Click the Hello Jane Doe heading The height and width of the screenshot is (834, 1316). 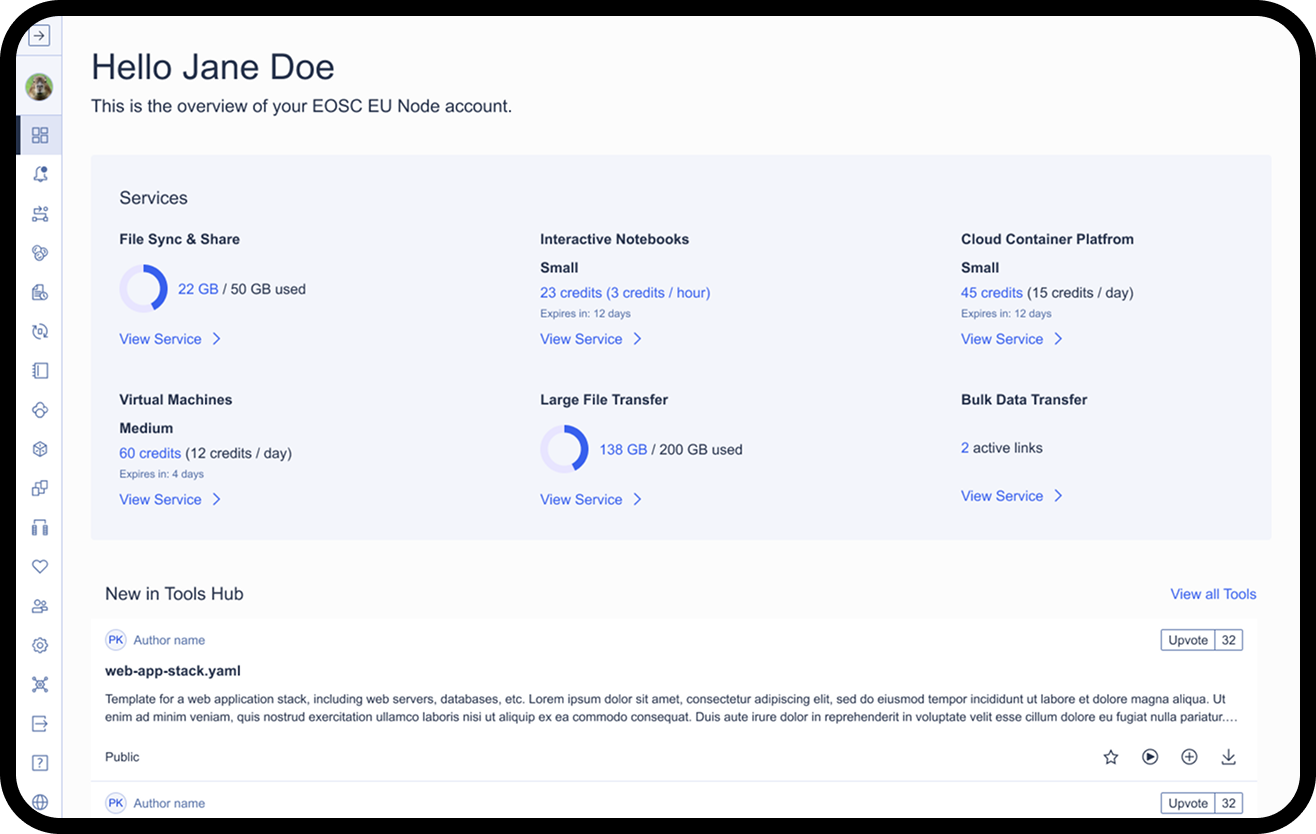[213, 67]
